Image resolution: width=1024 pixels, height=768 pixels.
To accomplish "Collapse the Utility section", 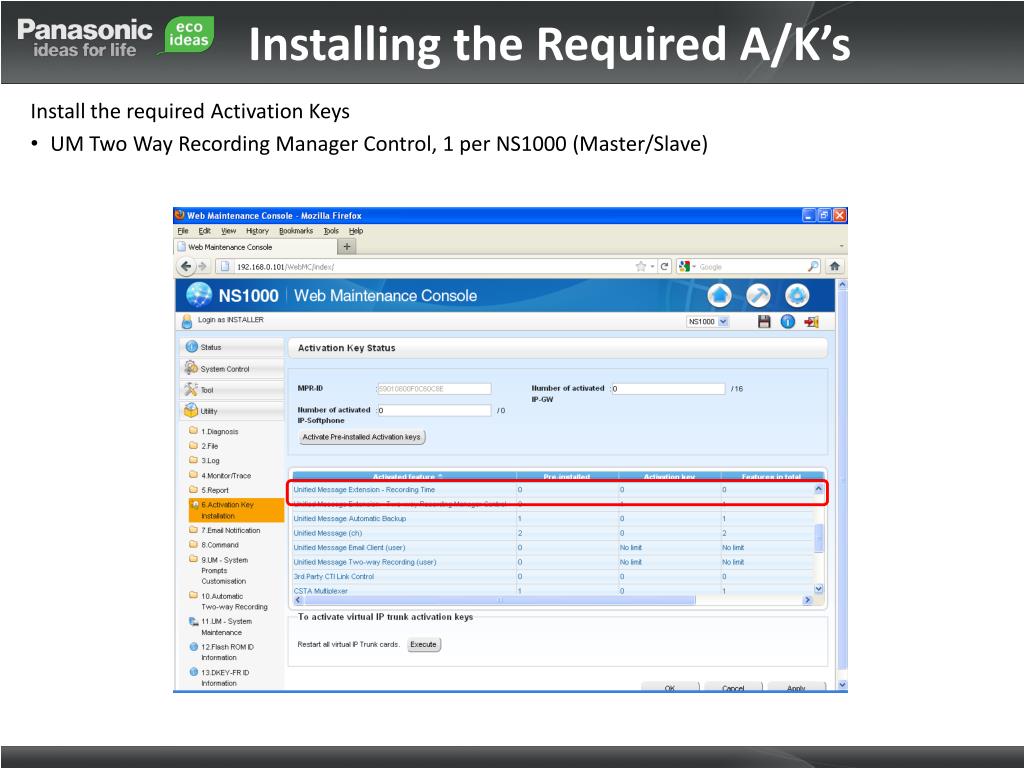I will tap(232, 411).
